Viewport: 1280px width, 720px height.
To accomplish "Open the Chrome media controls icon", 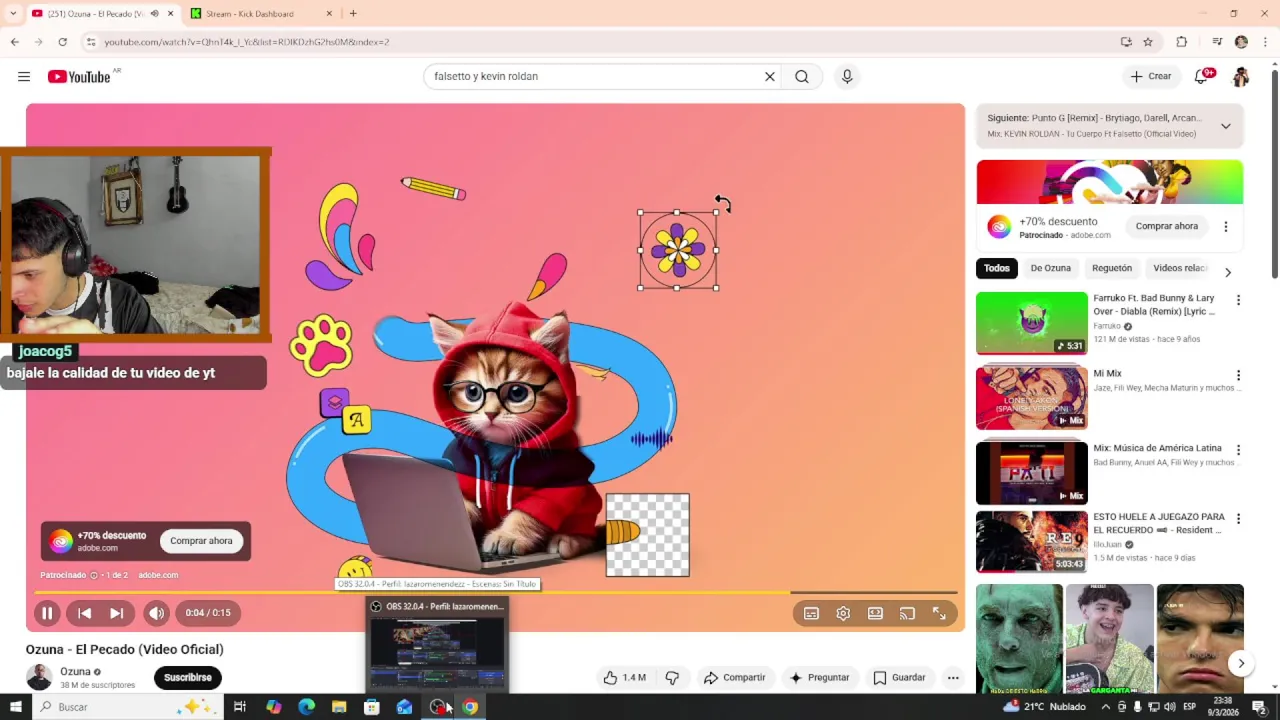I will coord(1217,42).
